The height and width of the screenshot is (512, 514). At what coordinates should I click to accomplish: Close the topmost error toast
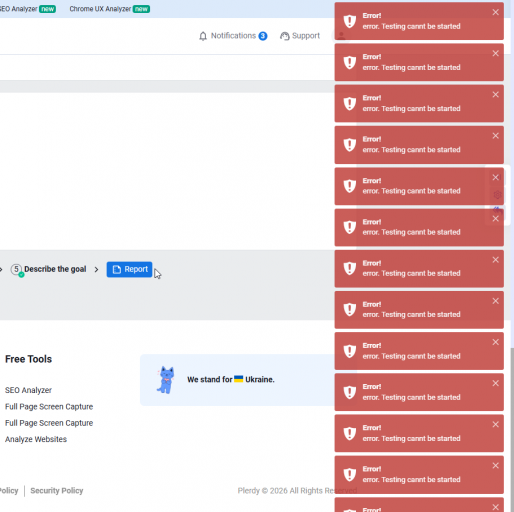[x=496, y=12]
